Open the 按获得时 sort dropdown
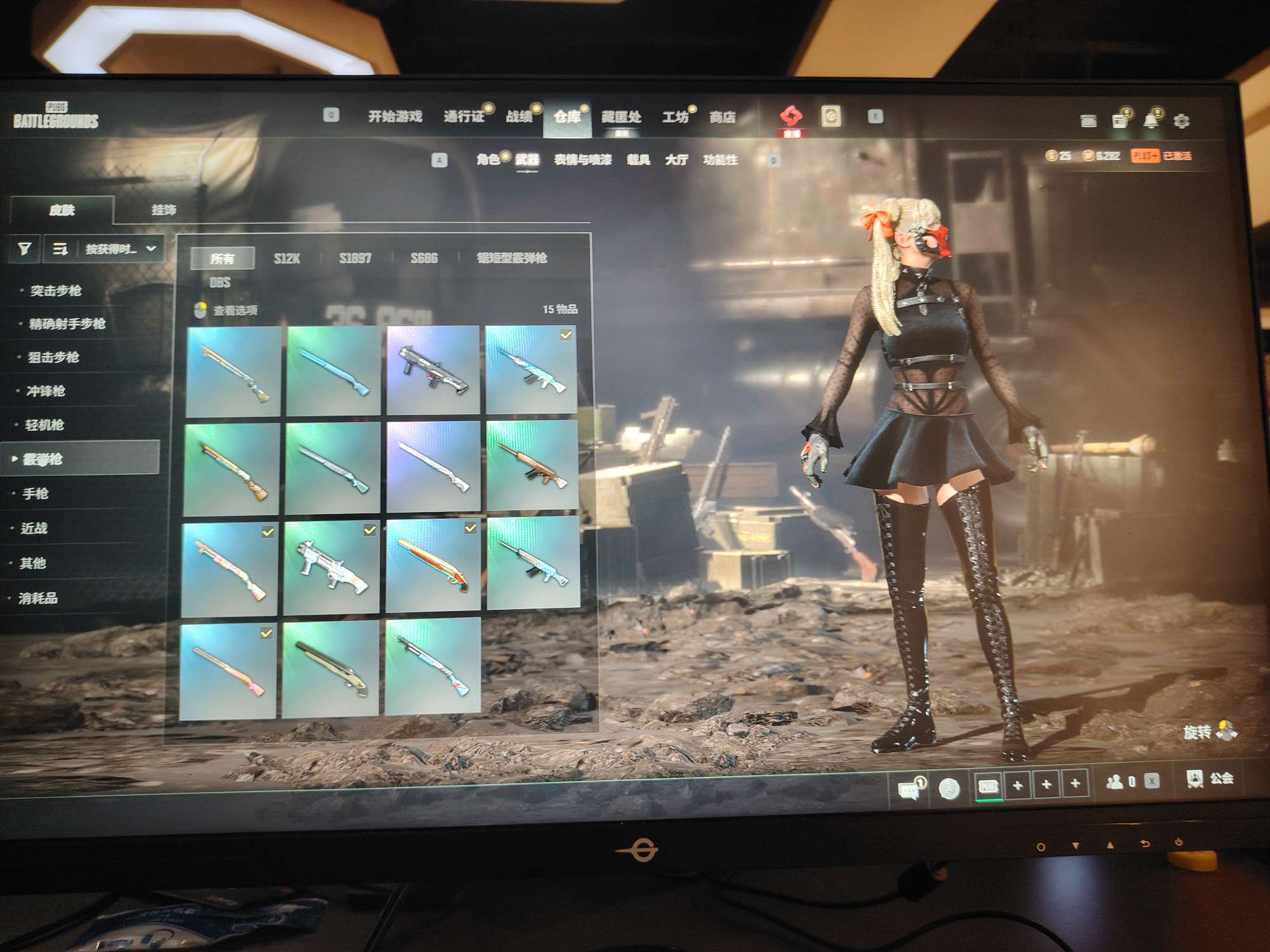 click(121, 249)
